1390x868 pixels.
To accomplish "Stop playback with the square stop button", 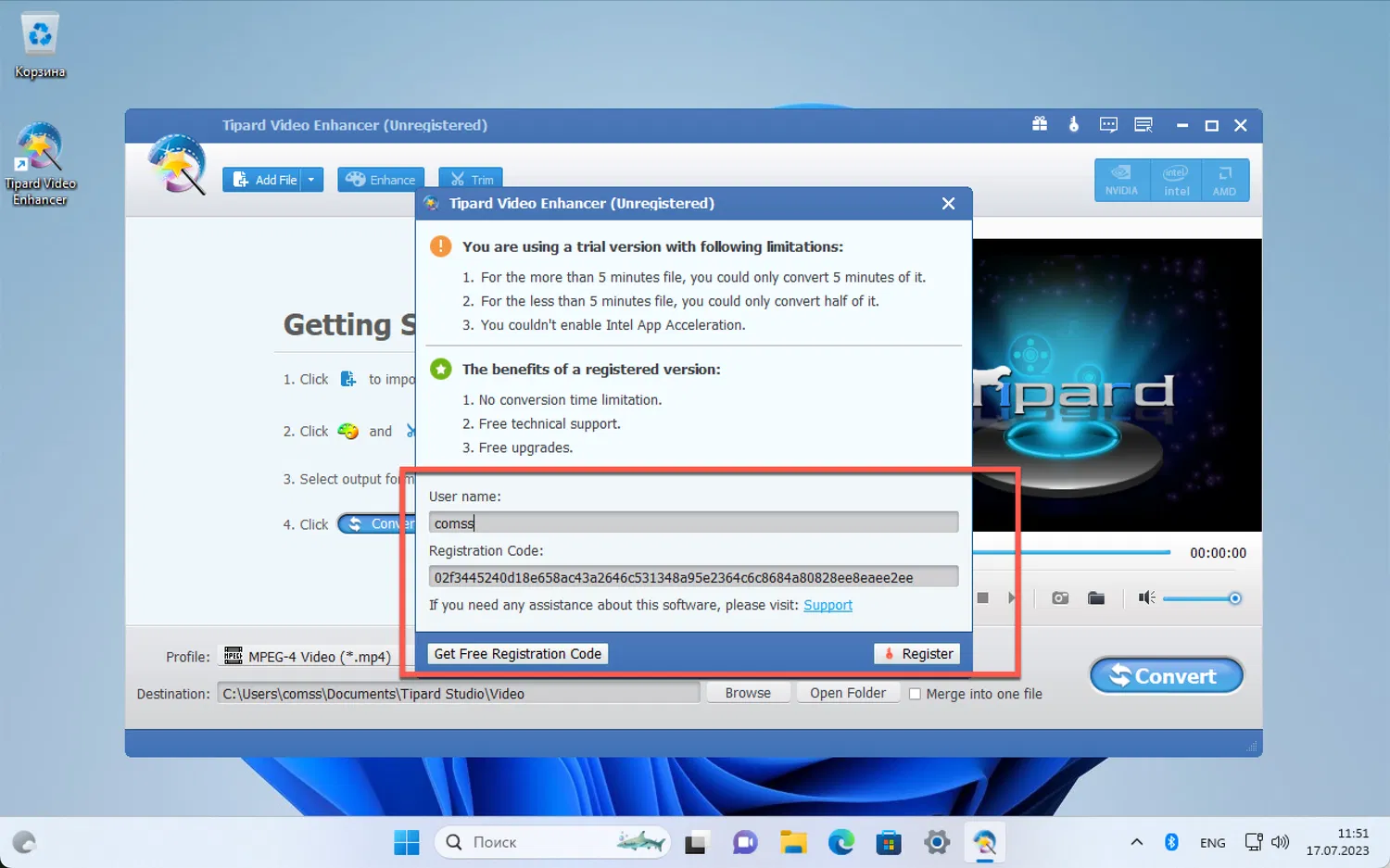I will click(x=983, y=598).
